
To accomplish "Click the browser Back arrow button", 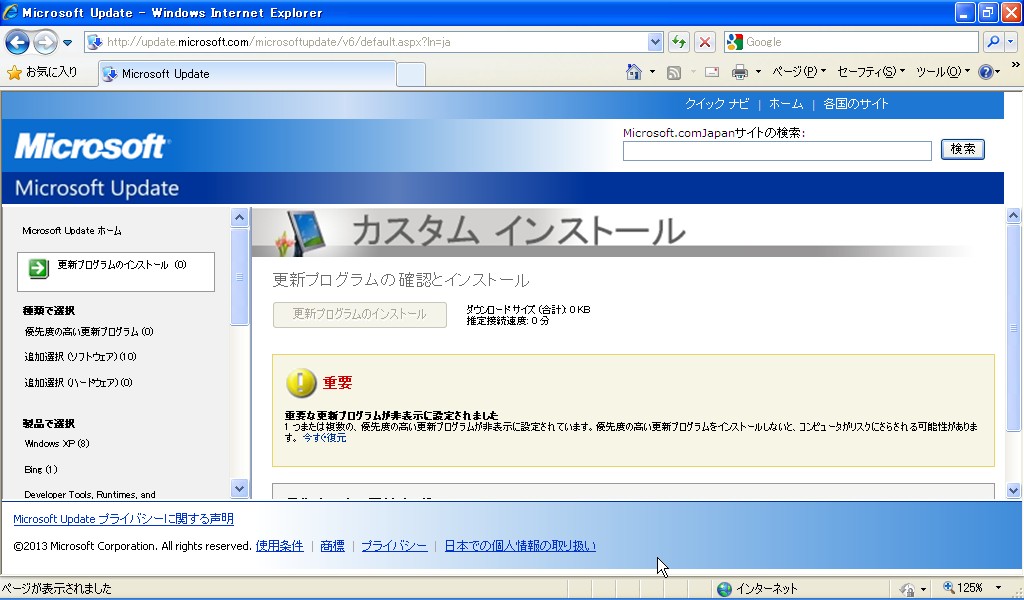I will coord(17,42).
